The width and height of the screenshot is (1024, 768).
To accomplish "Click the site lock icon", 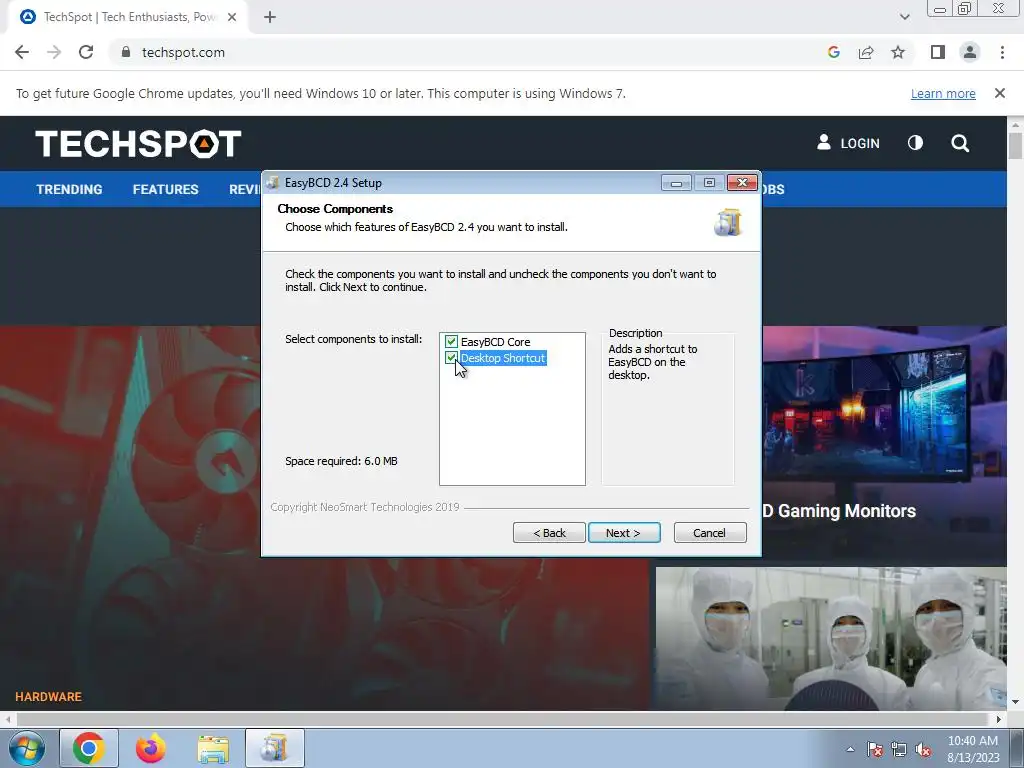I will (x=126, y=52).
